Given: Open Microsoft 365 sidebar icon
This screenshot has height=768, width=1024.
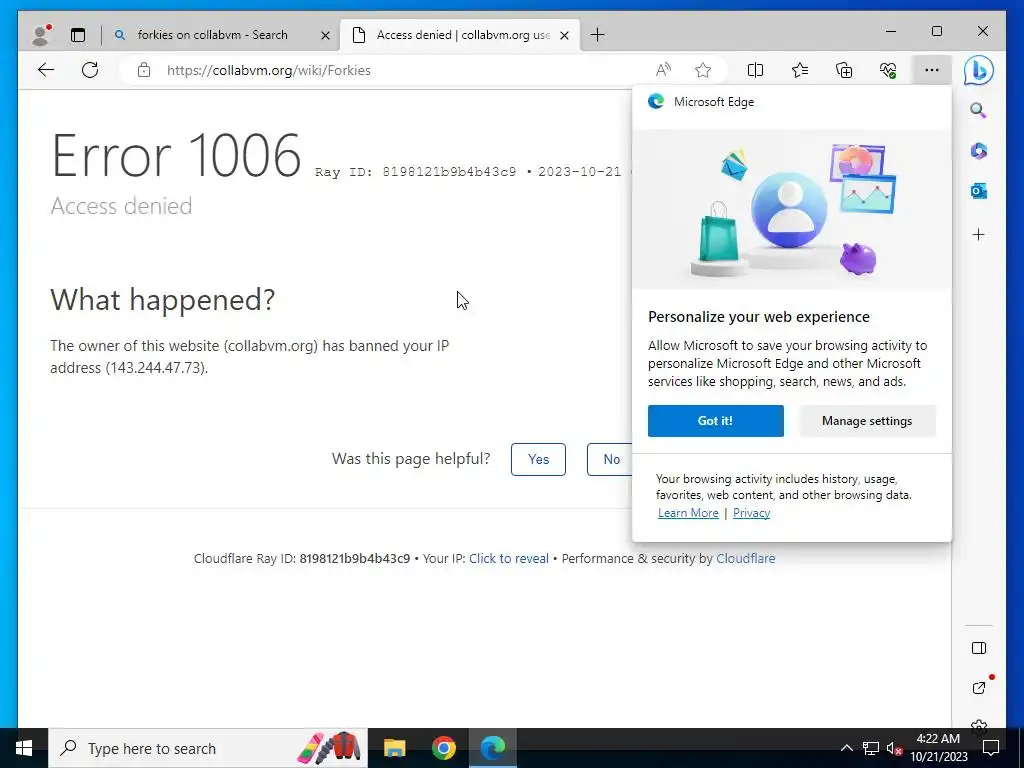Looking at the screenshot, I should (x=978, y=151).
